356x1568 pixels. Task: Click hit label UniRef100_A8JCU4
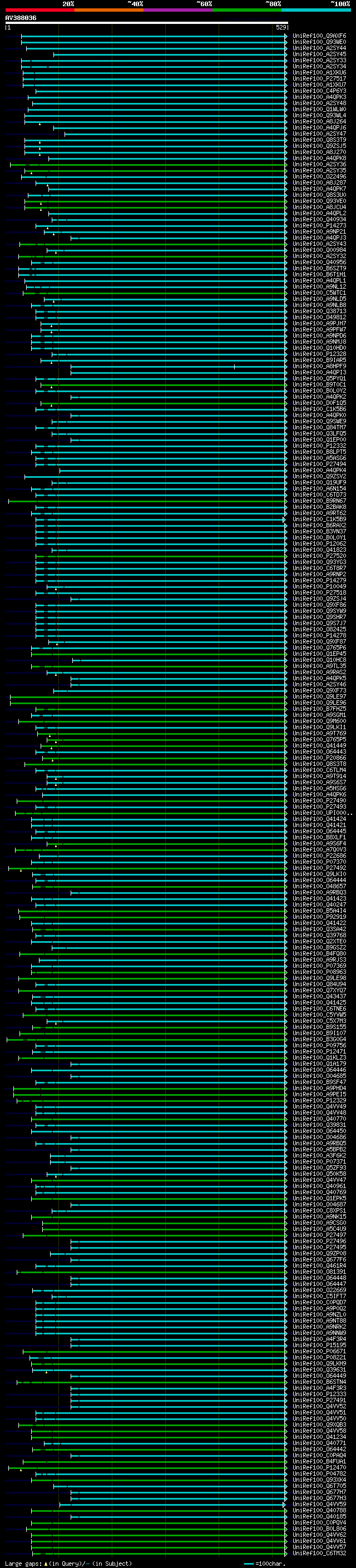click(x=319, y=207)
